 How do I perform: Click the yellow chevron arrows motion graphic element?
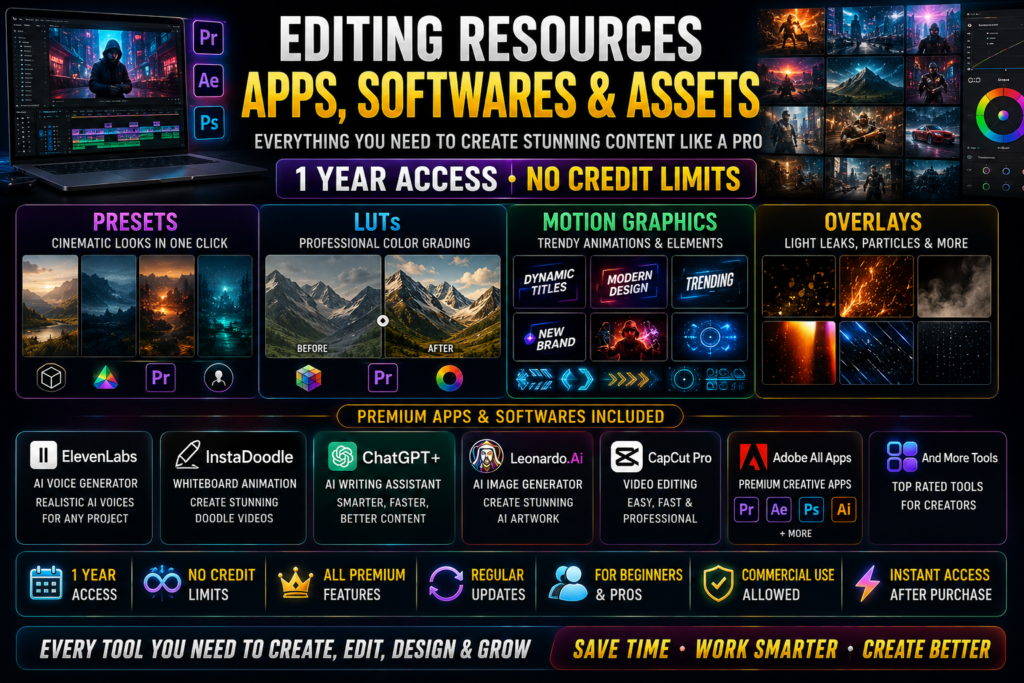click(630, 379)
